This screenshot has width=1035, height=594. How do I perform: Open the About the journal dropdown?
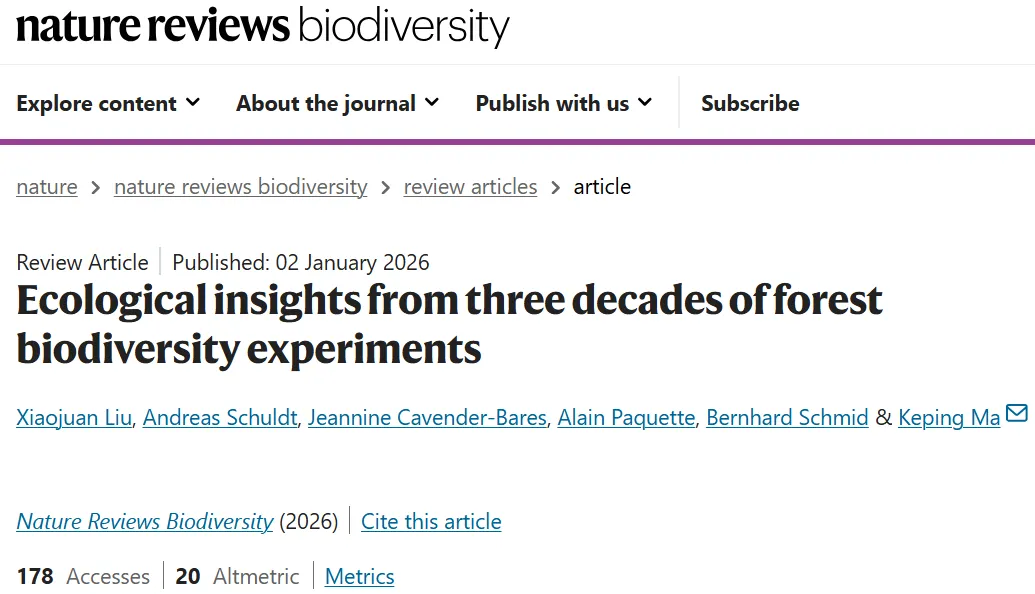click(337, 103)
